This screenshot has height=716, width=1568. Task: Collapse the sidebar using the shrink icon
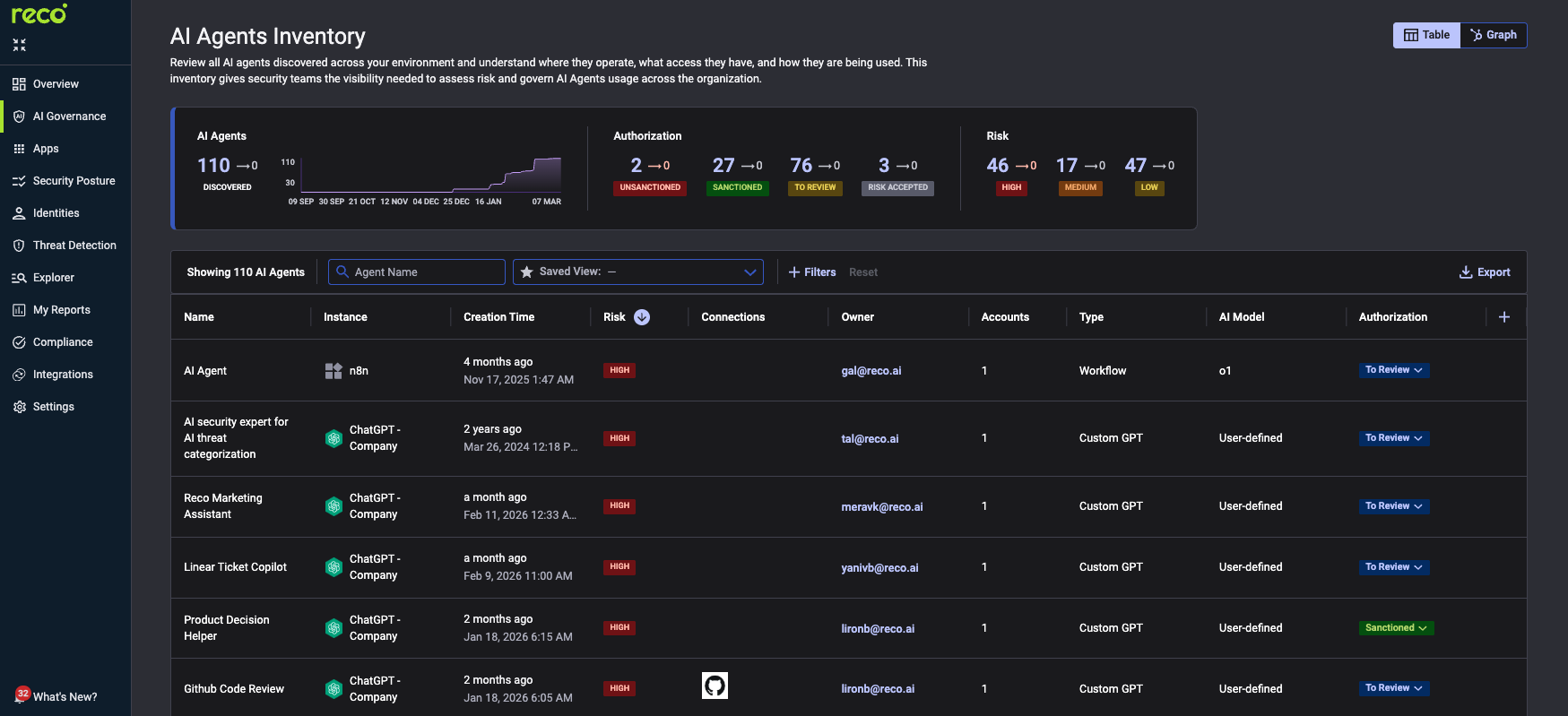20,45
